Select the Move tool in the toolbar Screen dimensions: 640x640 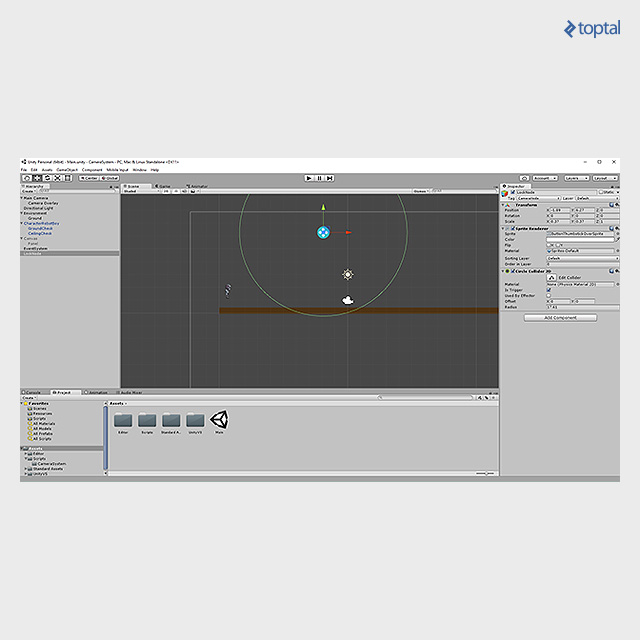click(37, 178)
